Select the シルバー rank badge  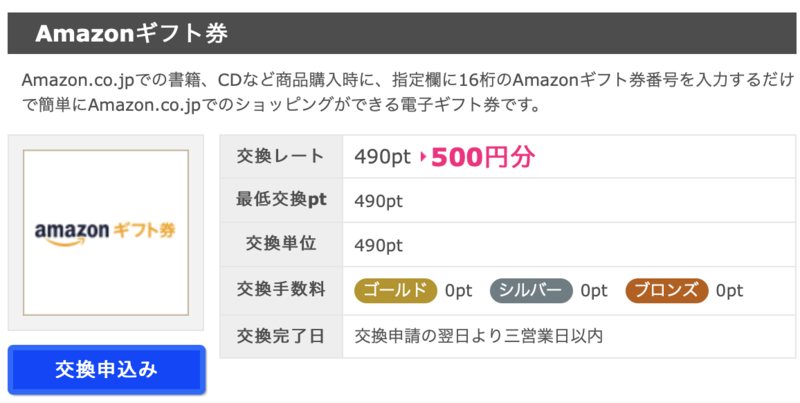[531, 291]
